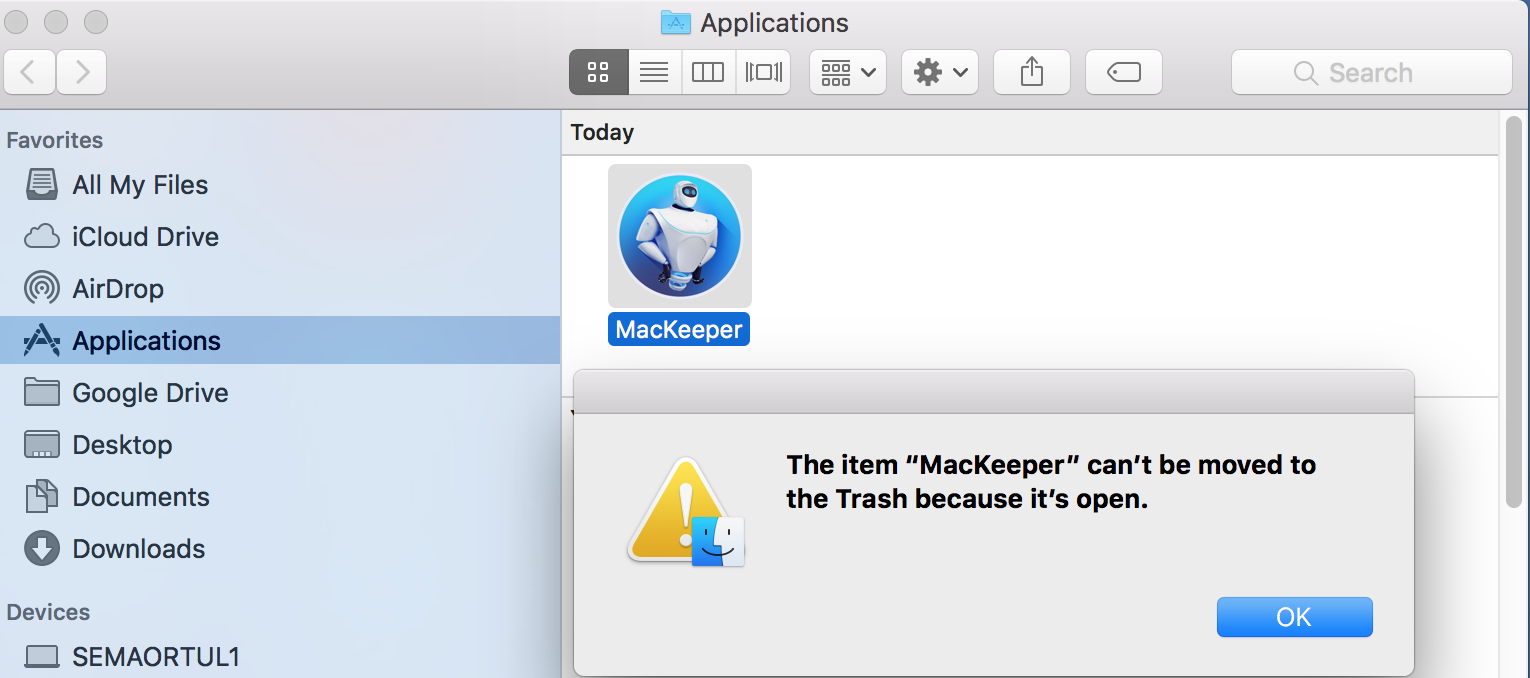The image size is (1530, 678).
Task: Click the Today group header
Action: tap(602, 132)
